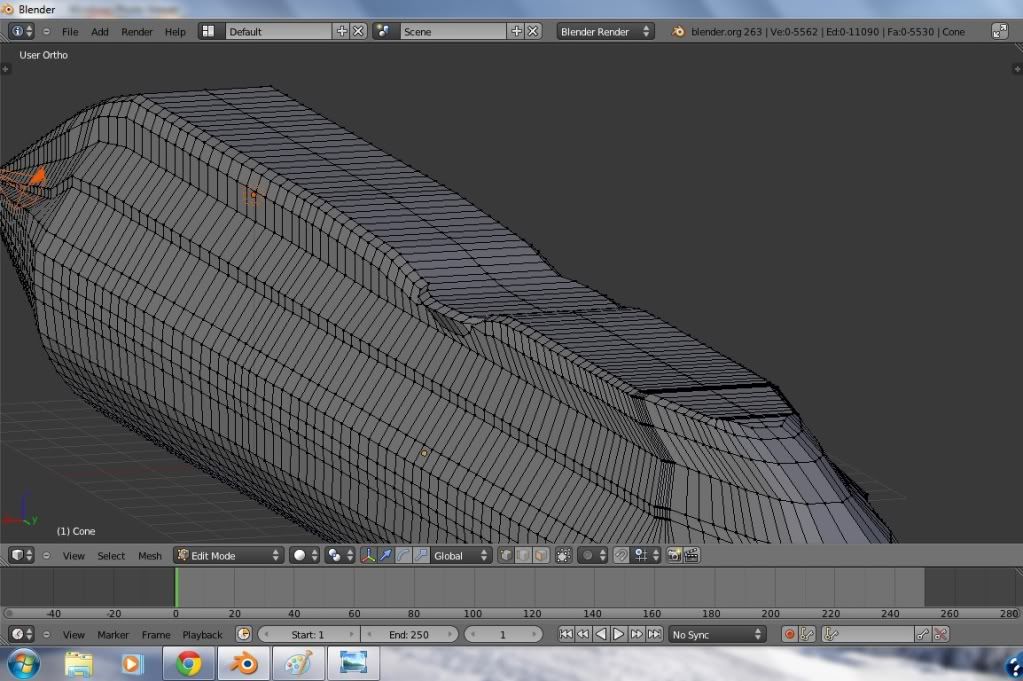Open the Help menu
The height and width of the screenshot is (681, 1023).
[x=175, y=31]
